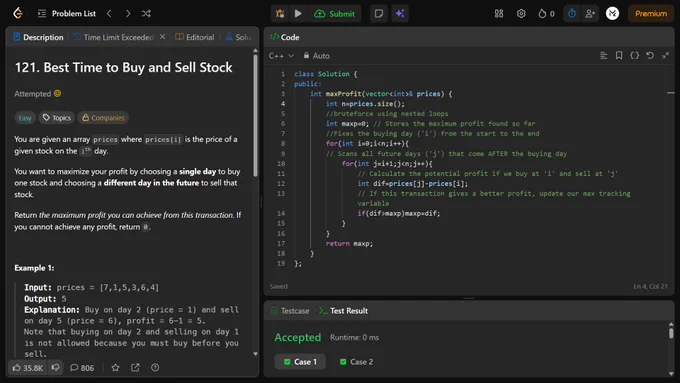This screenshot has height=383, width=680.
Task: Open the LeetCode home logo
Action: coord(17,13)
